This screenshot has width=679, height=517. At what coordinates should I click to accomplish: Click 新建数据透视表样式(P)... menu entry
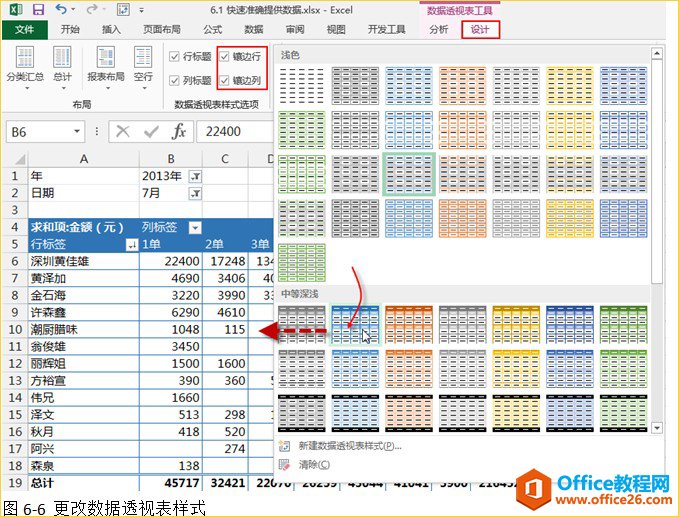point(350,446)
